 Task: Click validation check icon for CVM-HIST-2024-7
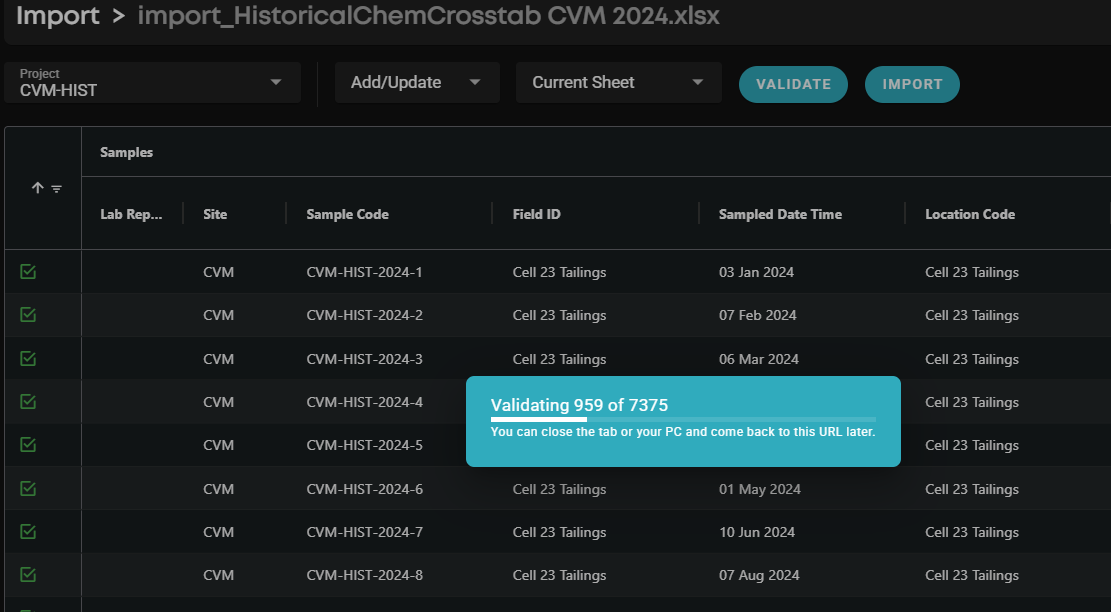[x=28, y=532]
